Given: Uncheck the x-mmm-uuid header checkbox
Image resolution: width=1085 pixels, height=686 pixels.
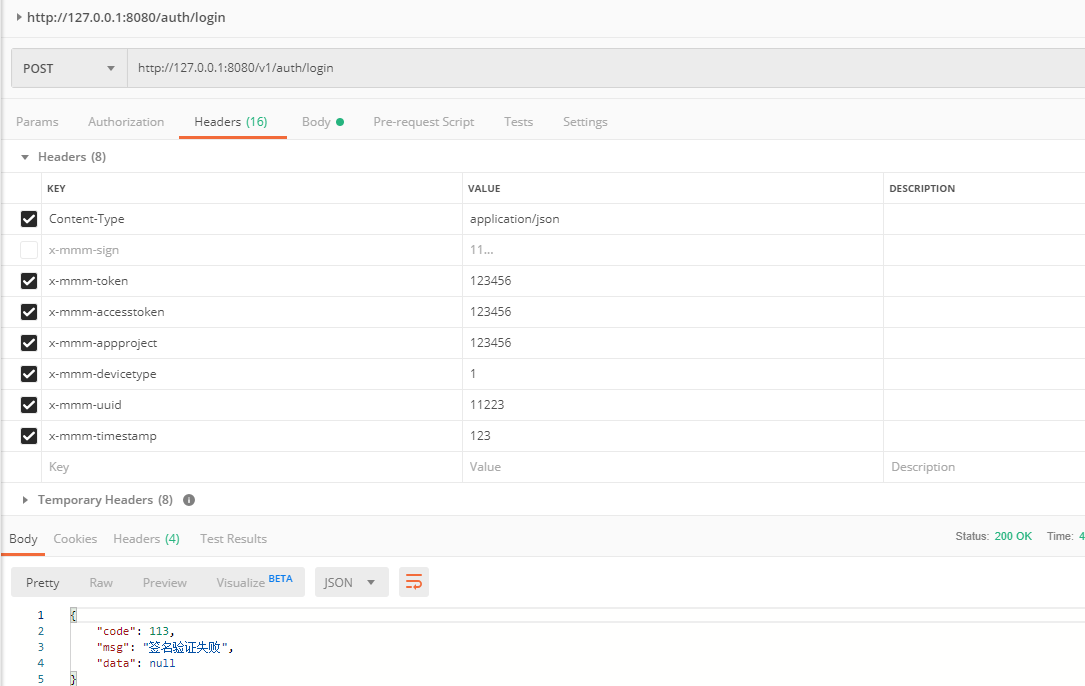Looking at the screenshot, I should 28,405.
